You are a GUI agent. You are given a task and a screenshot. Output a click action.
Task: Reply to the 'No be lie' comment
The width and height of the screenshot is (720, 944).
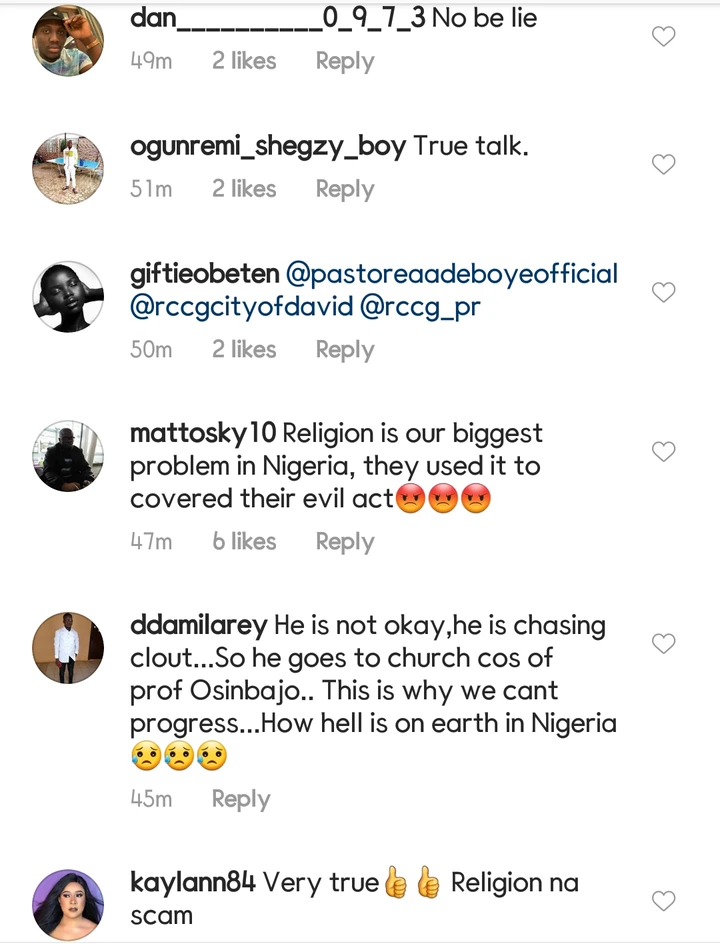click(345, 61)
